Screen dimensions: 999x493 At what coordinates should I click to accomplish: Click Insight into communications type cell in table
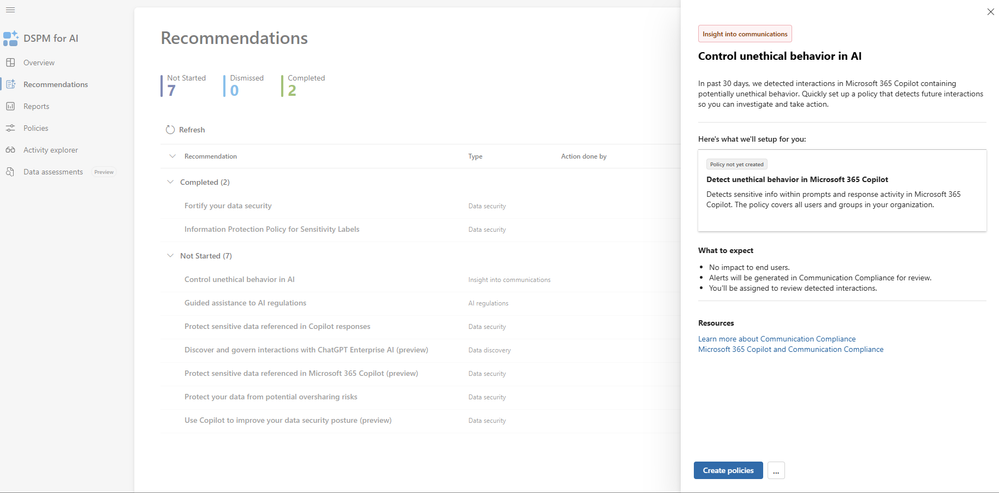(509, 280)
